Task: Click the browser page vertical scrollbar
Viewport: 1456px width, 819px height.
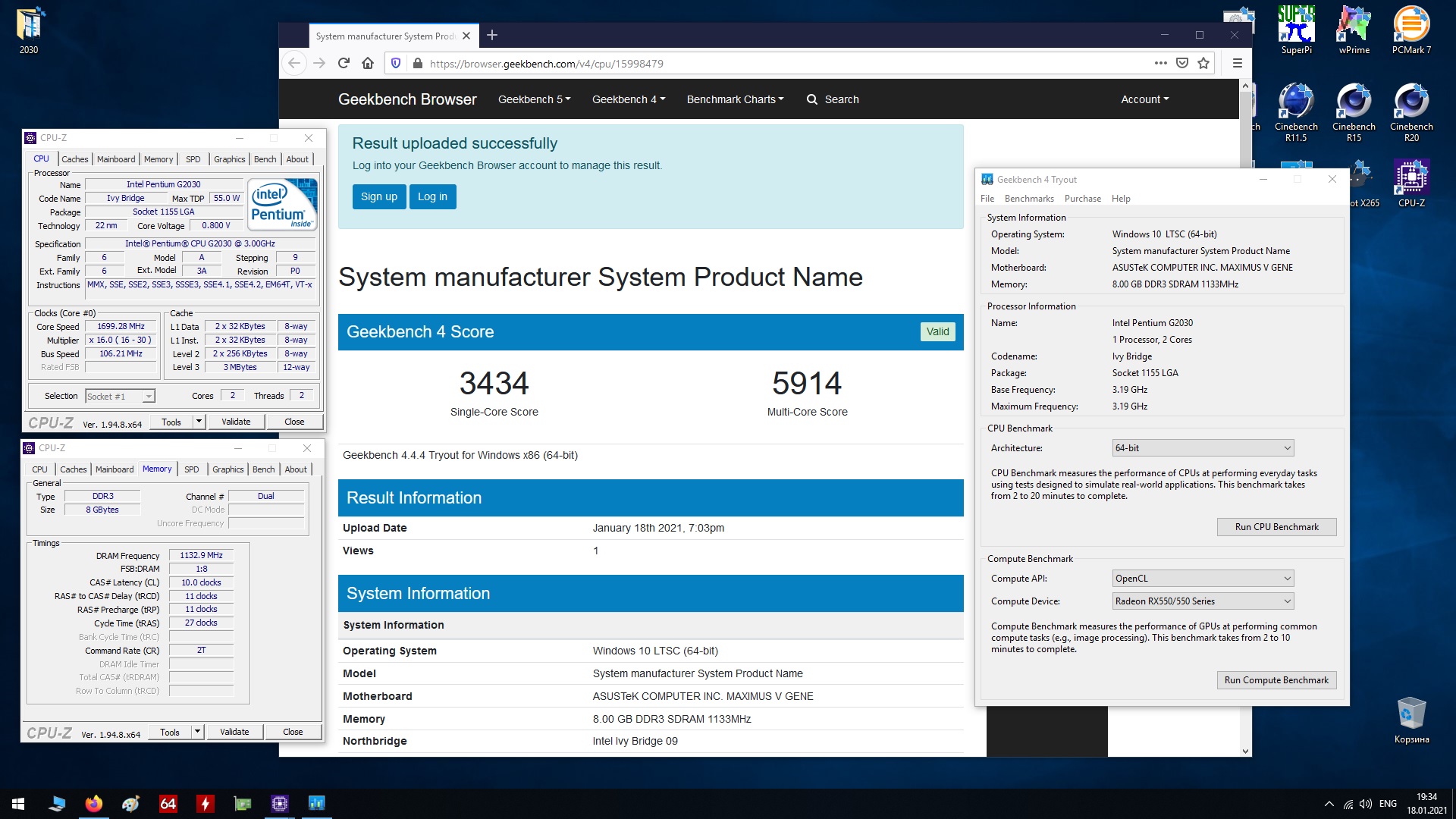Action: point(1245,417)
